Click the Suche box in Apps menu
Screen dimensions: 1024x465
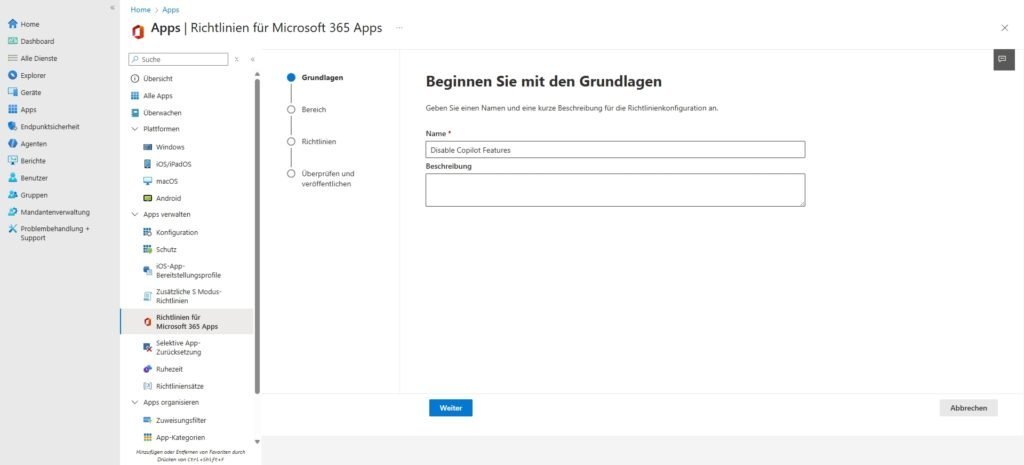coord(184,59)
